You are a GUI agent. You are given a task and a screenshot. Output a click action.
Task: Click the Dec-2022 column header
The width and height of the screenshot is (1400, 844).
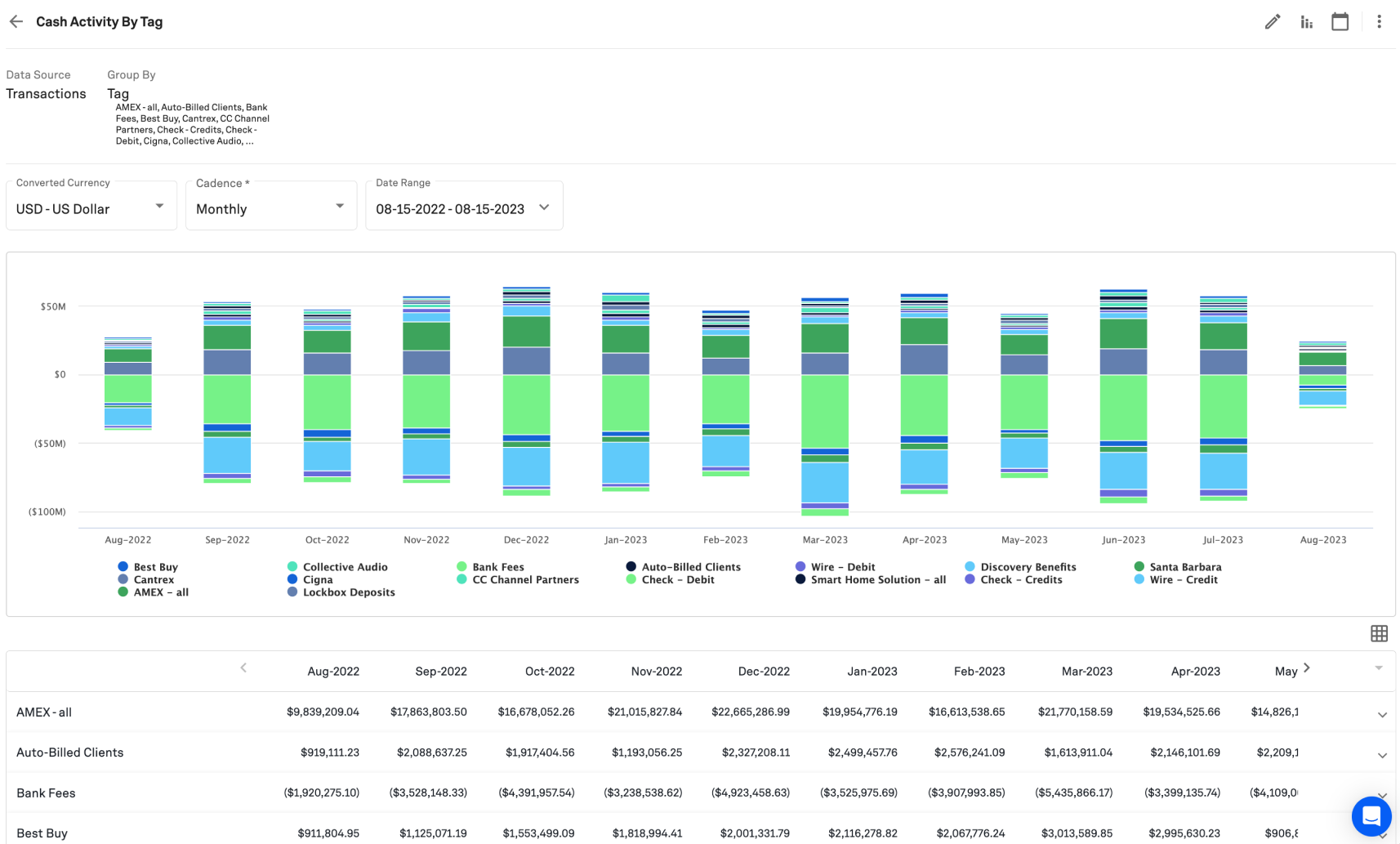pyautogui.click(x=763, y=672)
